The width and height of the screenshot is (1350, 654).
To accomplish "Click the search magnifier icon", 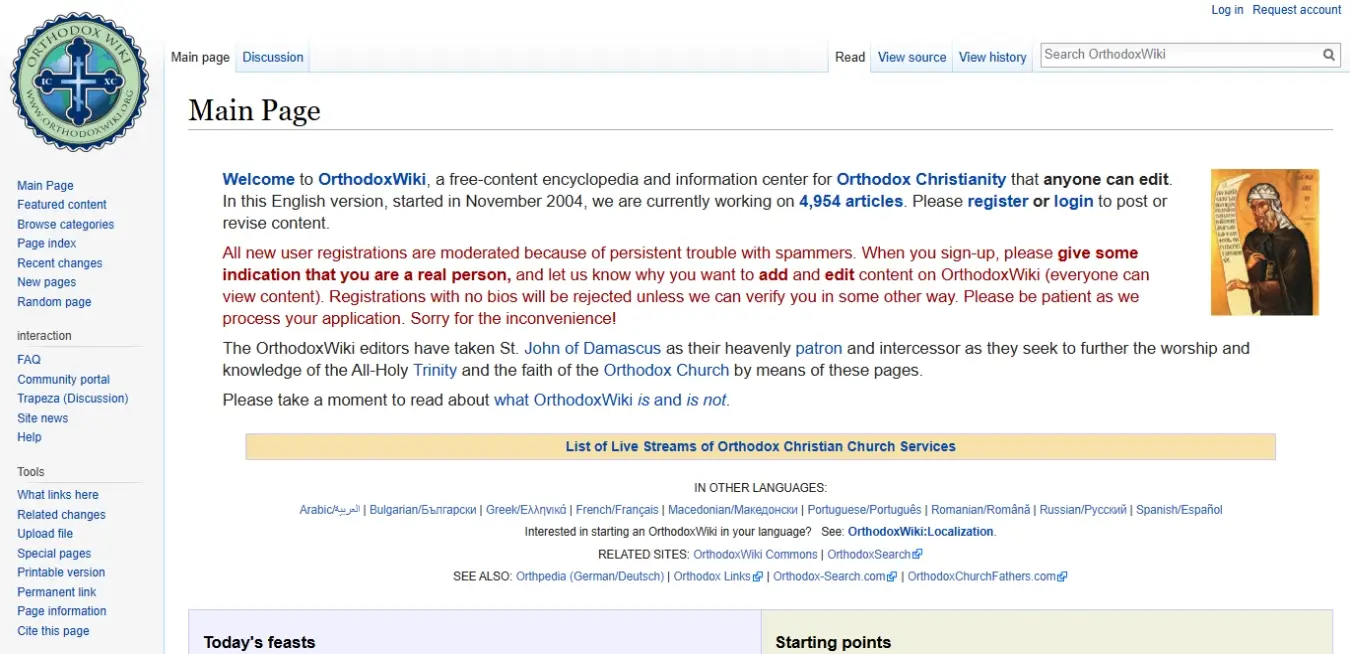I will [x=1329, y=55].
